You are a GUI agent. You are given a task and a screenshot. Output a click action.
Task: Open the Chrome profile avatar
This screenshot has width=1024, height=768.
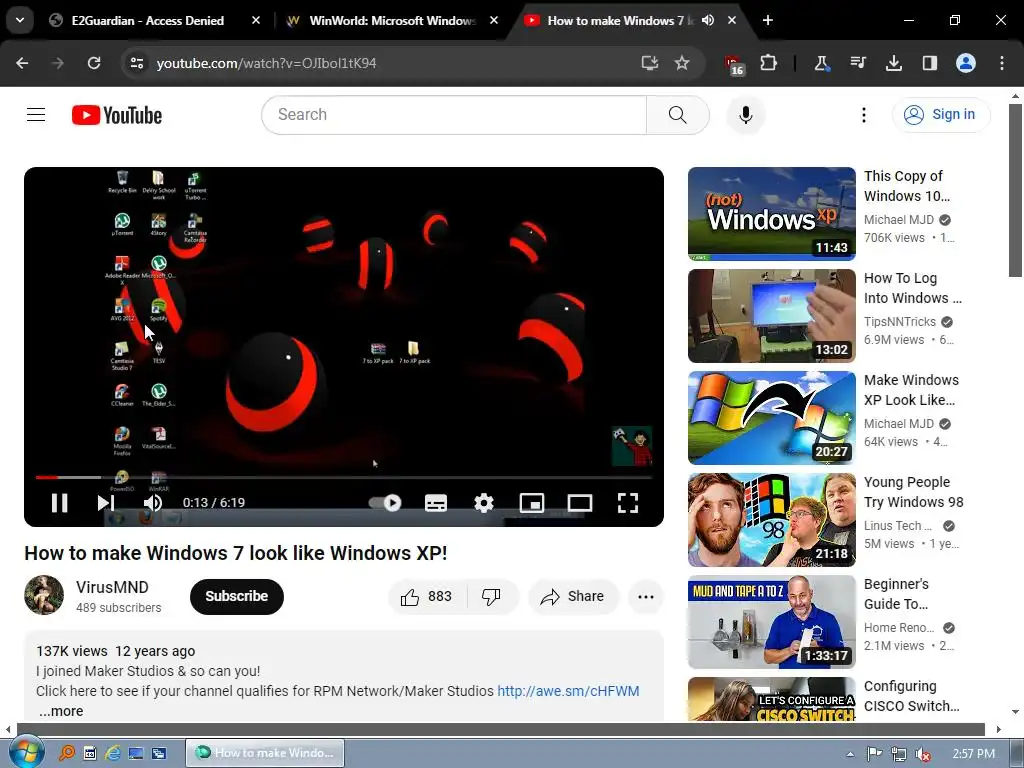point(965,63)
